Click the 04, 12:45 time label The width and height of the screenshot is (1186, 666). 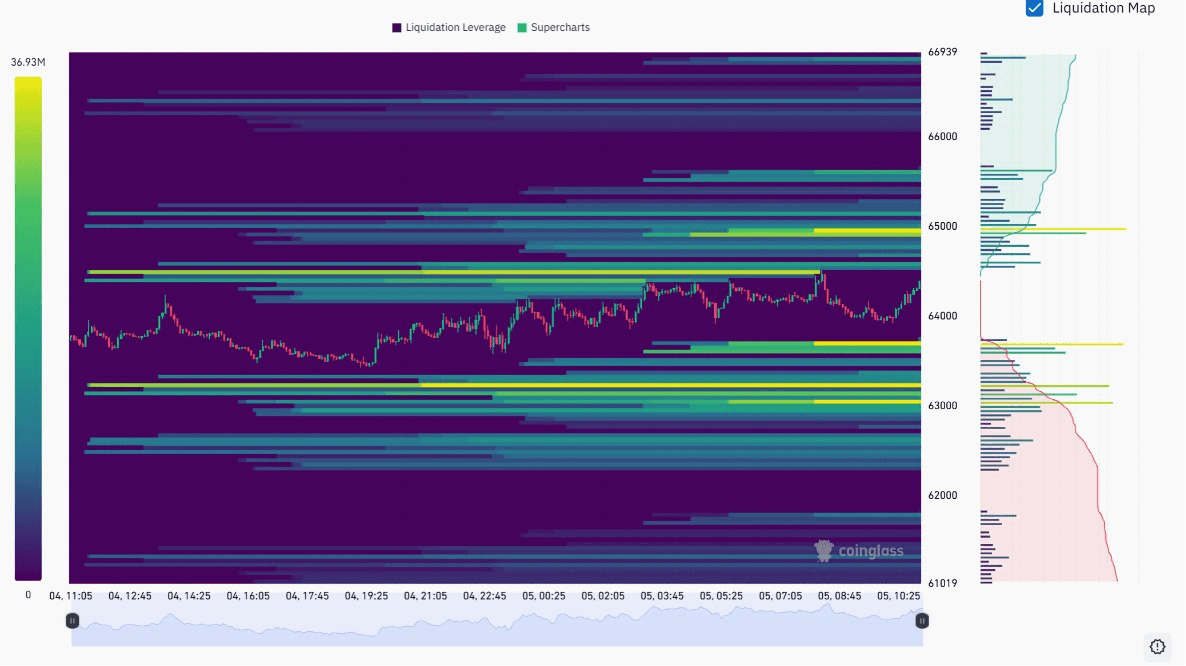pos(129,596)
